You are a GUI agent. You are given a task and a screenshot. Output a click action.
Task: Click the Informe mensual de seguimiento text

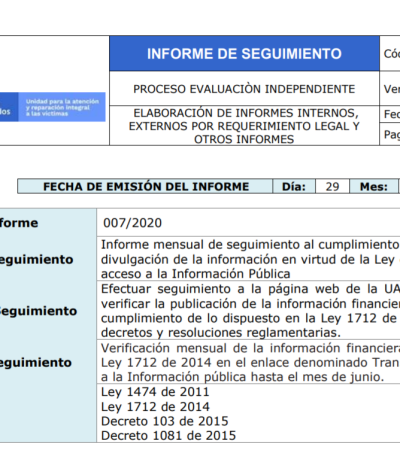pyautogui.click(x=250, y=245)
